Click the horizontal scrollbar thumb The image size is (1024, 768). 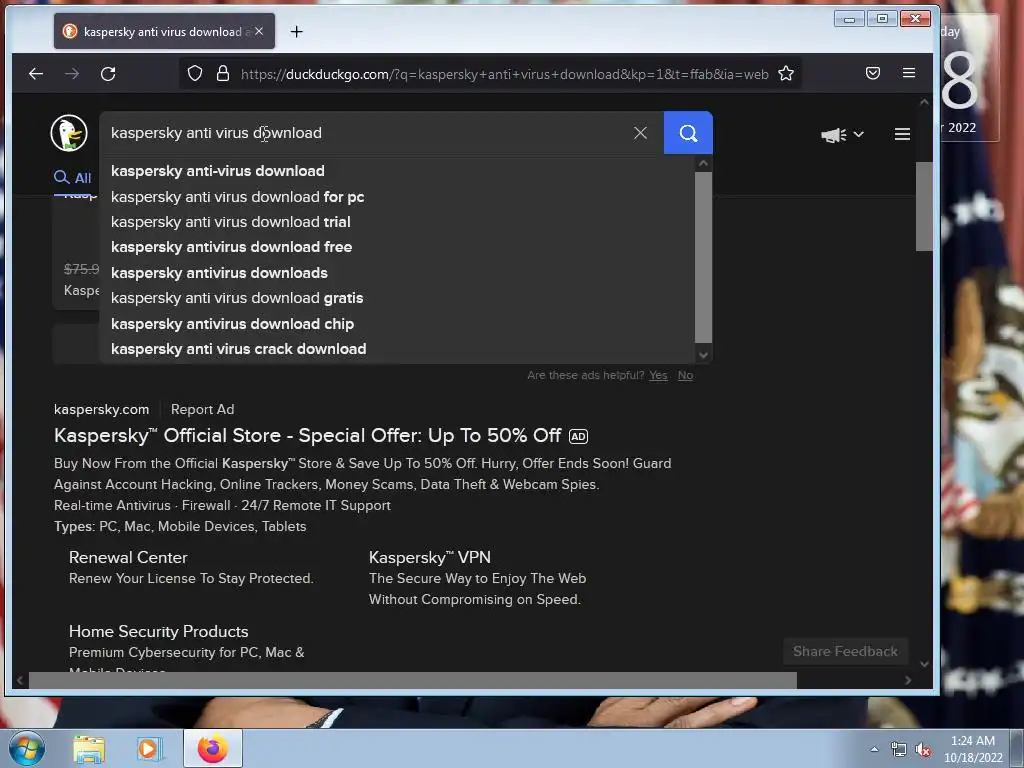click(x=413, y=680)
